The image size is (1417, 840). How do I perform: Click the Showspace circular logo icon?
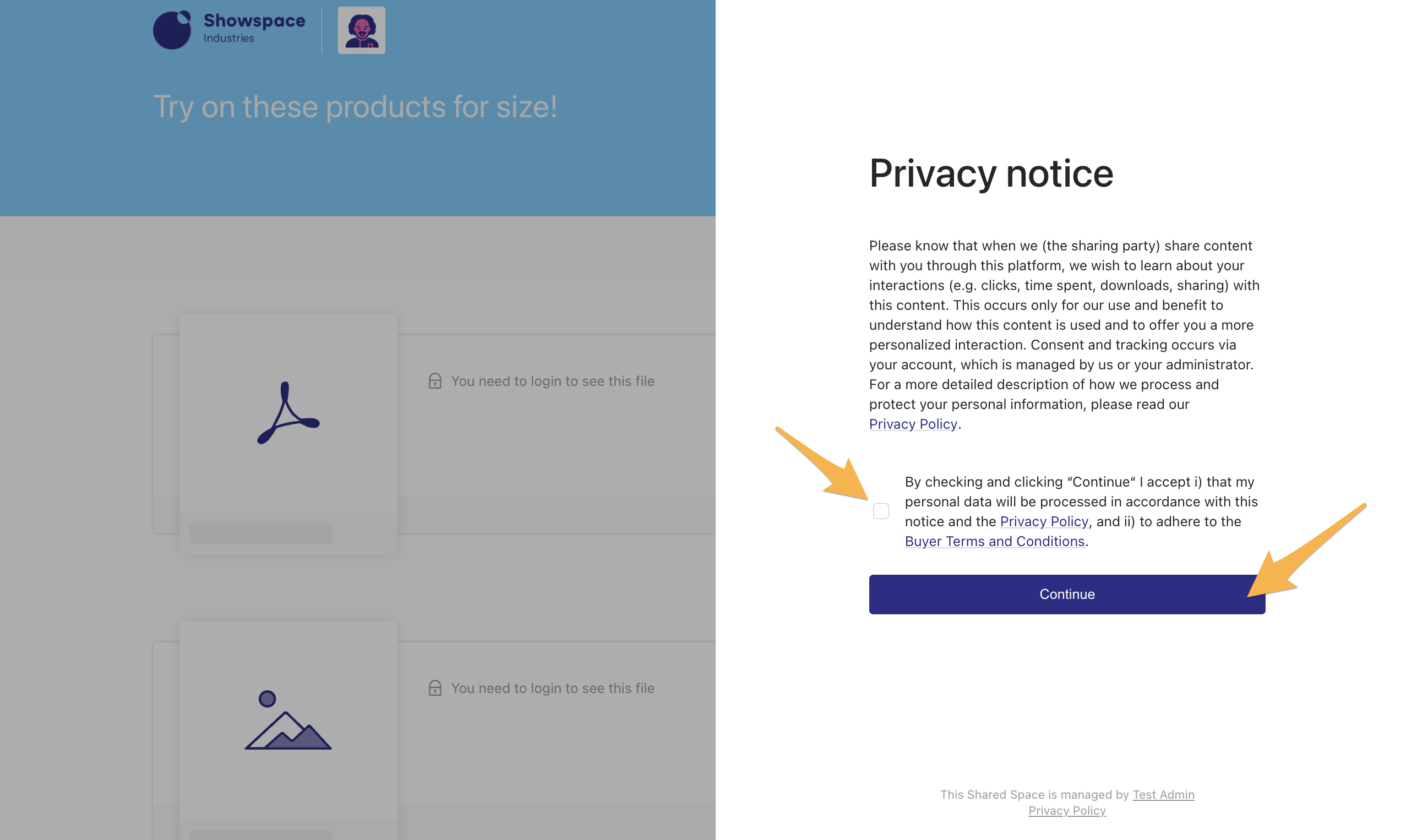pos(172,30)
